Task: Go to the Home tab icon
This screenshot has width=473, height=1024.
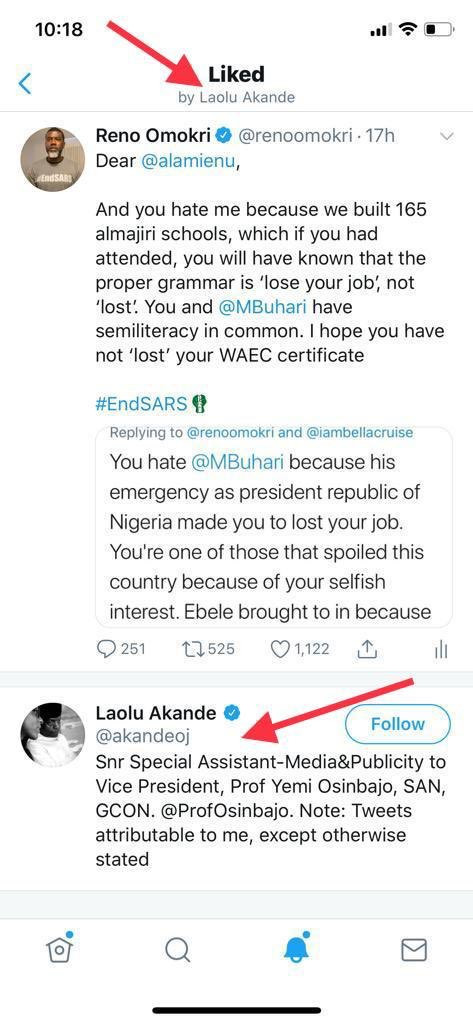Action: pos(59,948)
